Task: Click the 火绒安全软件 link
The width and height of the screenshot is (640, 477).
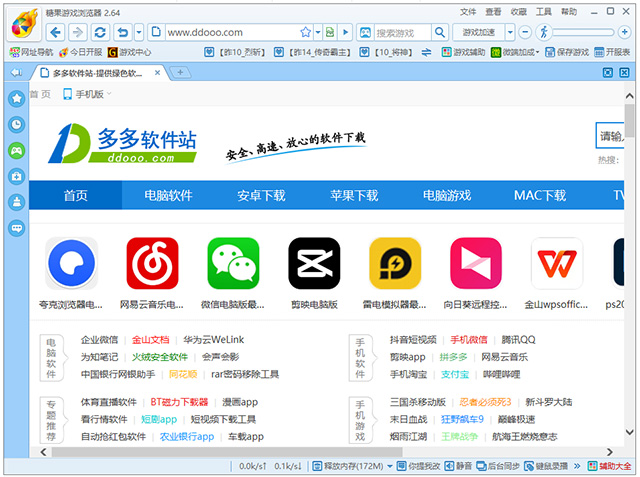Action: (160, 357)
